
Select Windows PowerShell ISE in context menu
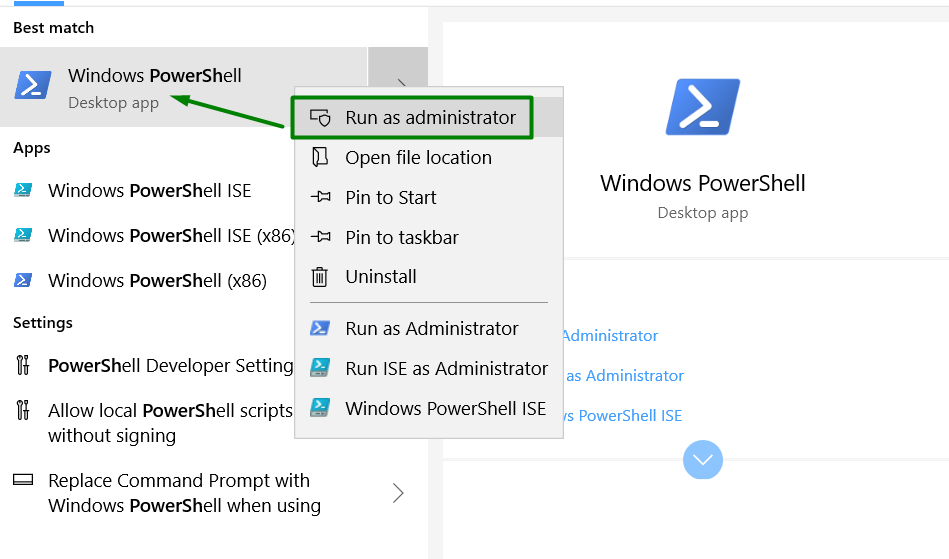429,408
